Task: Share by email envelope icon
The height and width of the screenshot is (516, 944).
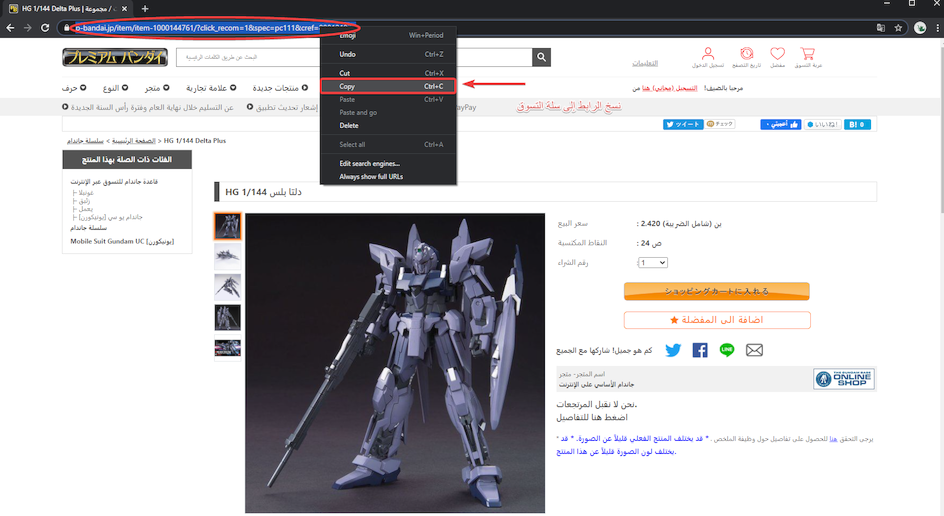Action: click(x=754, y=350)
